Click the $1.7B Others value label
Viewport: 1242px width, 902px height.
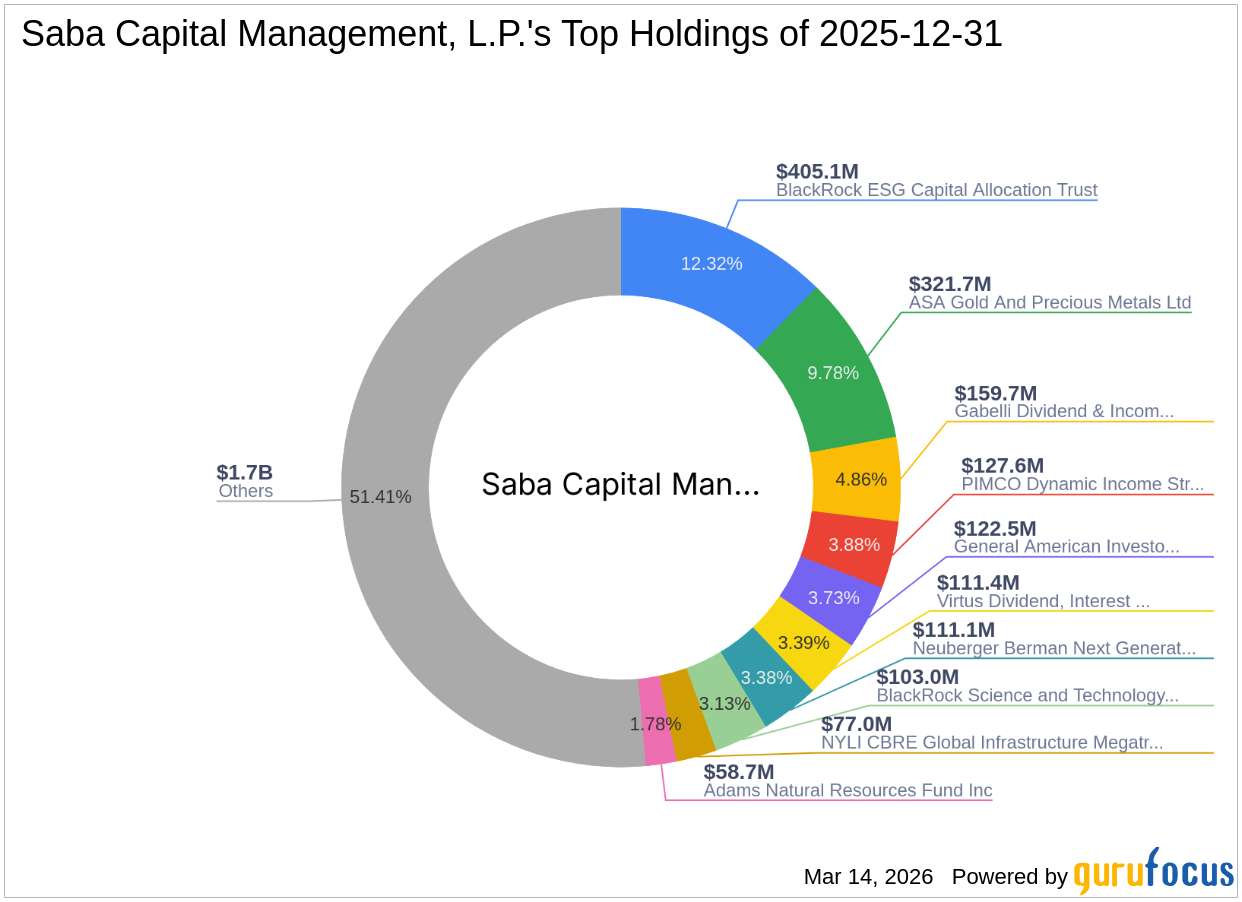[246, 472]
